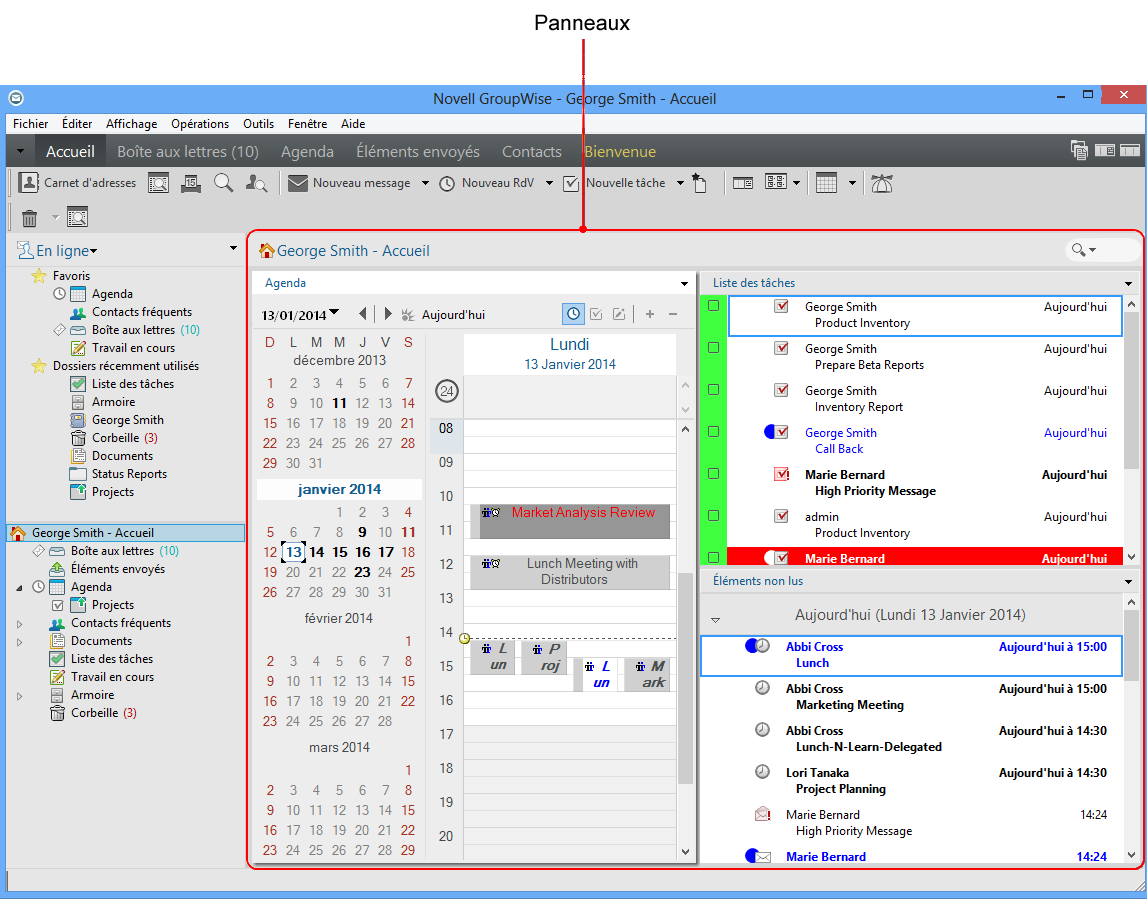The image size is (1147, 899).
Task: Open the Fichier menu
Action: tap(31, 124)
